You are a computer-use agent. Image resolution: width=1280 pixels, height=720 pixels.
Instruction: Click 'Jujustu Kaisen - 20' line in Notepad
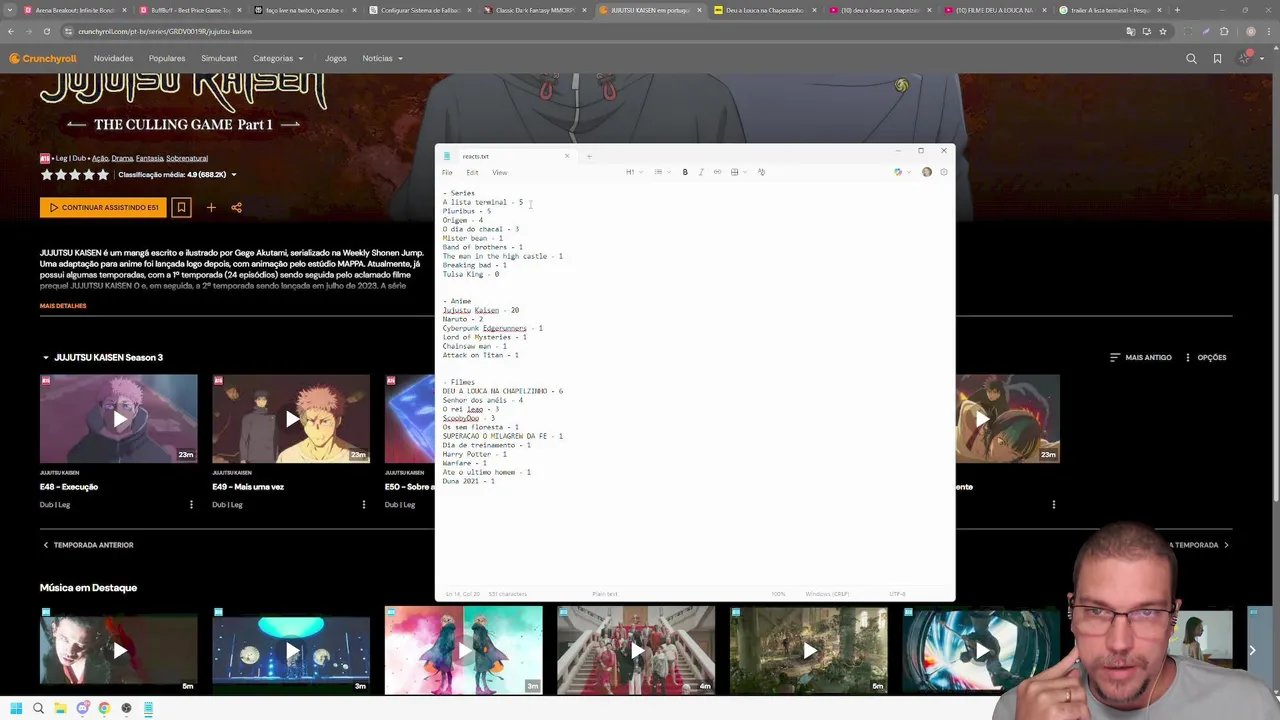[x=481, y=310]
